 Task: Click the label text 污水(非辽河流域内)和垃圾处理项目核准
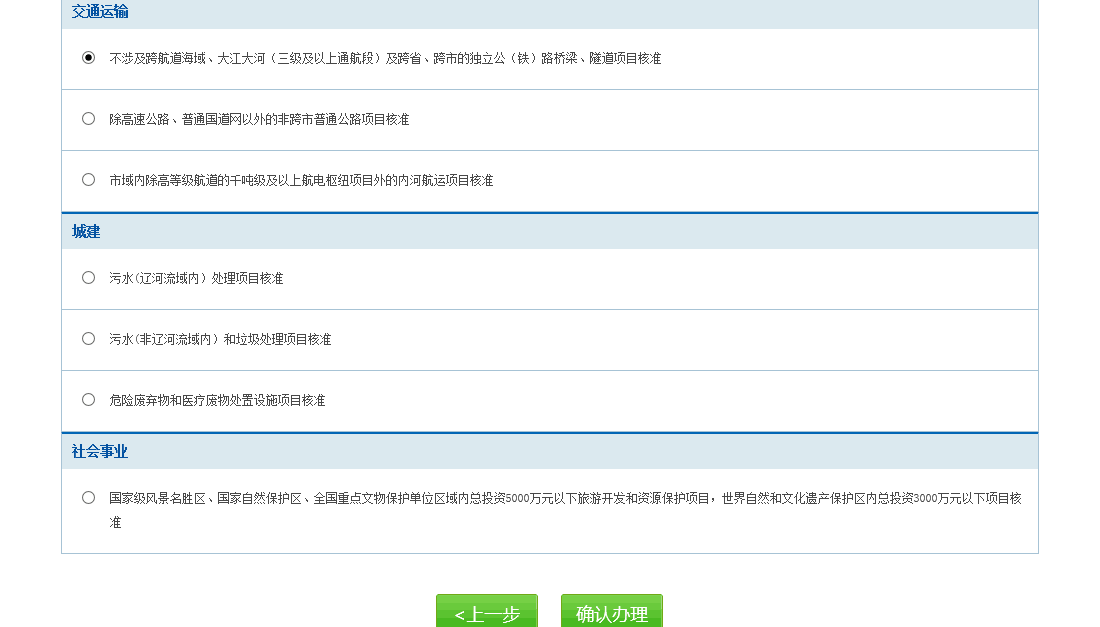pyautogui.click(x=220, y=340)
